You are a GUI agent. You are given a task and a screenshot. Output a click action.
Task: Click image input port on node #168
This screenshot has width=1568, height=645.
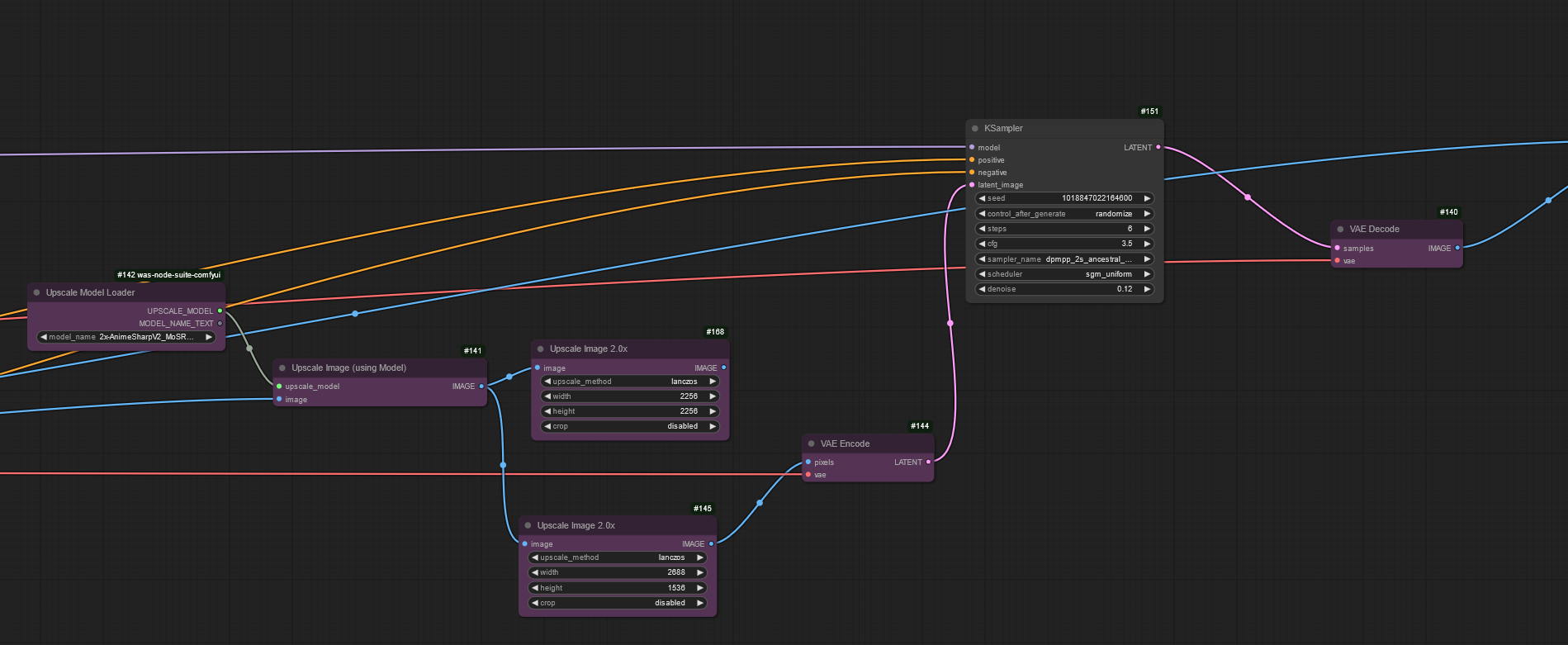click(538, 368)
